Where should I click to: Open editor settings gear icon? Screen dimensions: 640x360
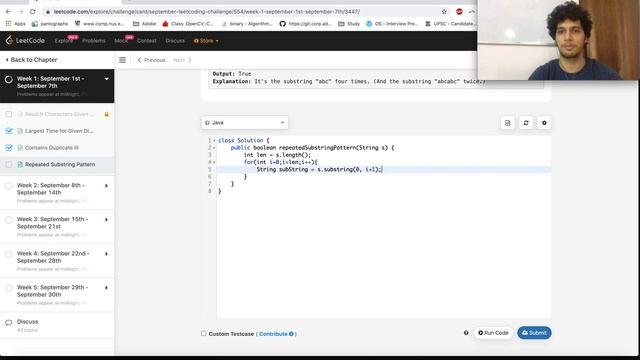coord(544,123)
